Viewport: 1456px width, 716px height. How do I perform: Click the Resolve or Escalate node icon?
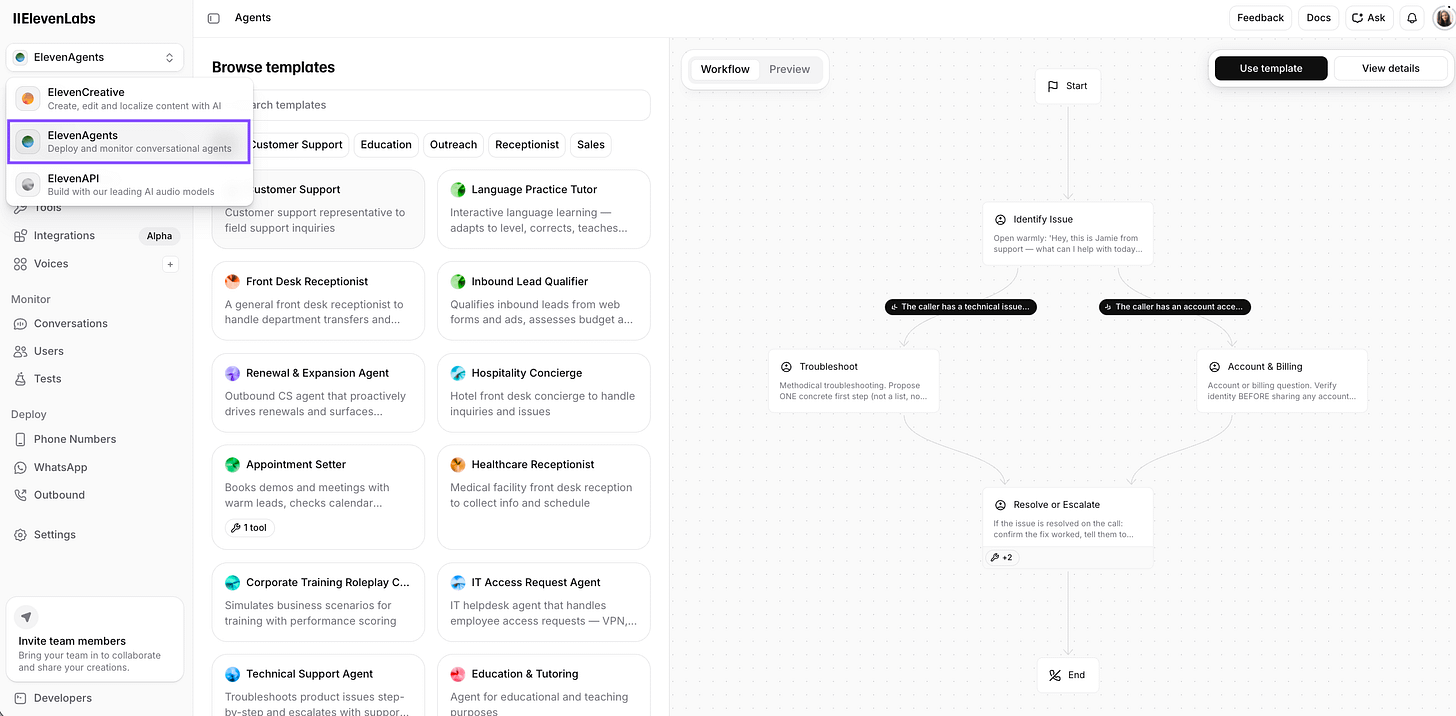pos(1000,505)
